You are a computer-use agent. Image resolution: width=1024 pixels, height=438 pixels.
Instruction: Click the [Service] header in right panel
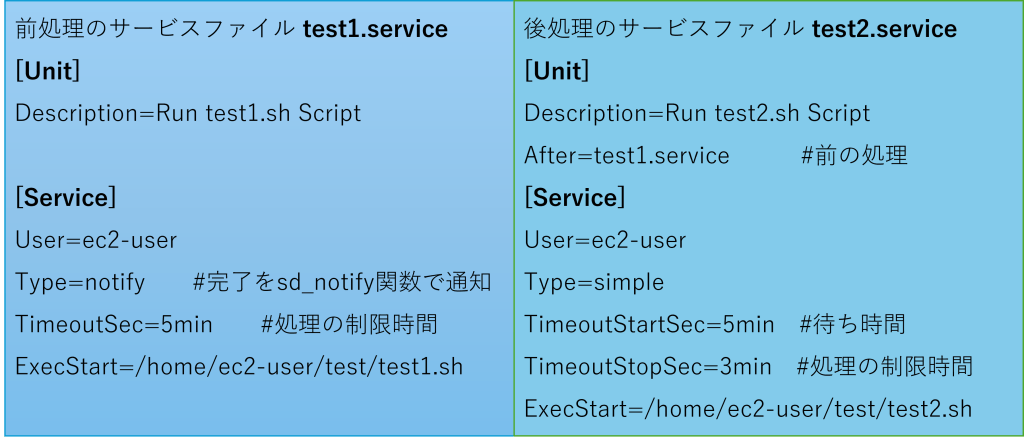point(575,198)
